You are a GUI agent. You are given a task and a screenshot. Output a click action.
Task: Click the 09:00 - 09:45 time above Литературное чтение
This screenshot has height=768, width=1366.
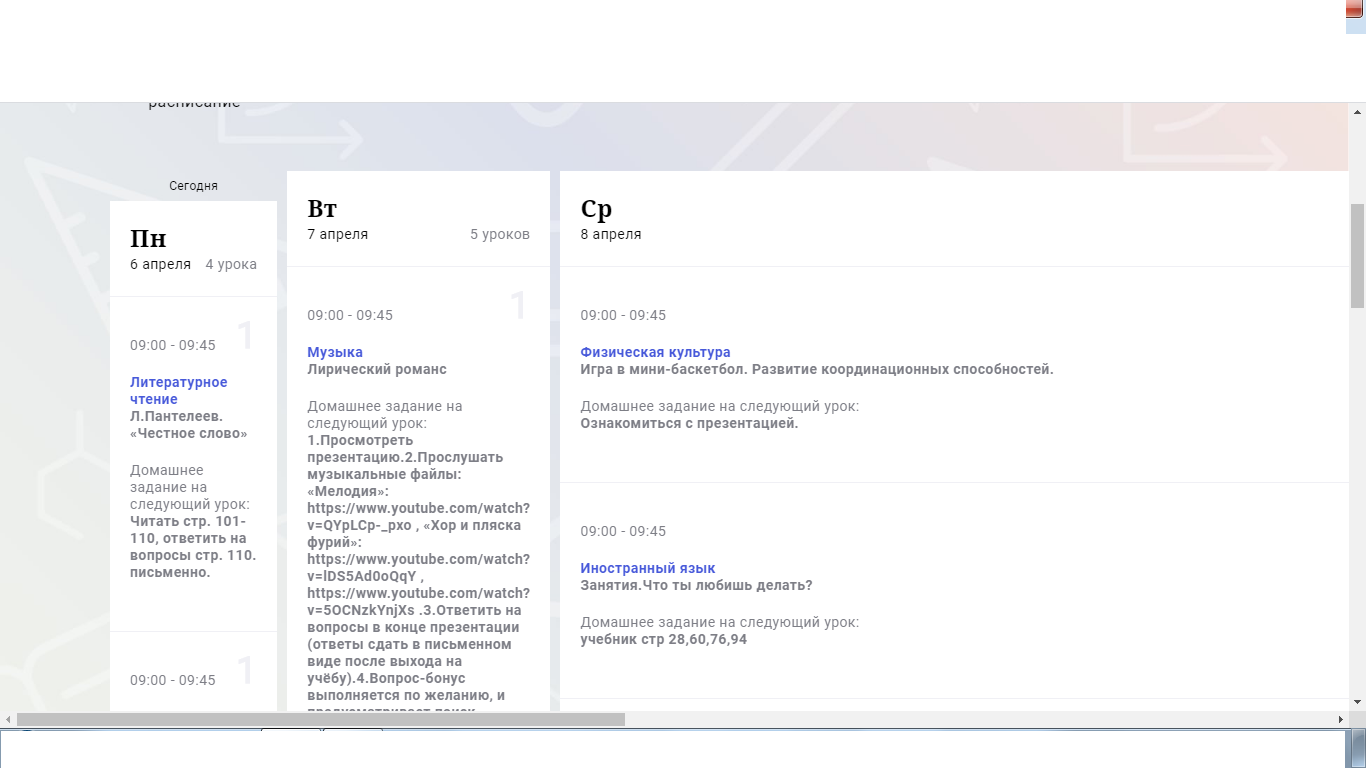click(x=173, y=345)
